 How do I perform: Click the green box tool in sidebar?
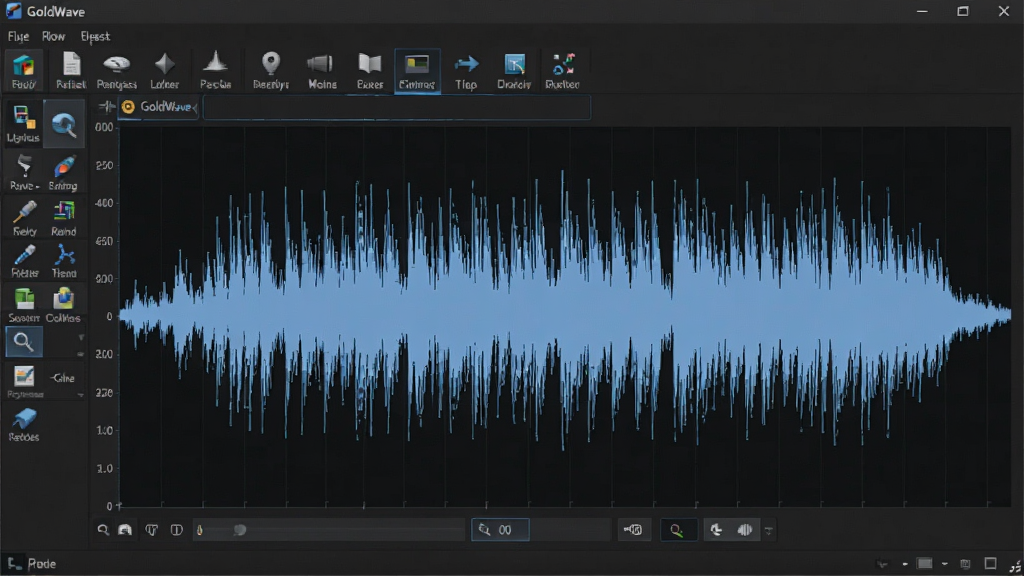click(x=24, y=298)
